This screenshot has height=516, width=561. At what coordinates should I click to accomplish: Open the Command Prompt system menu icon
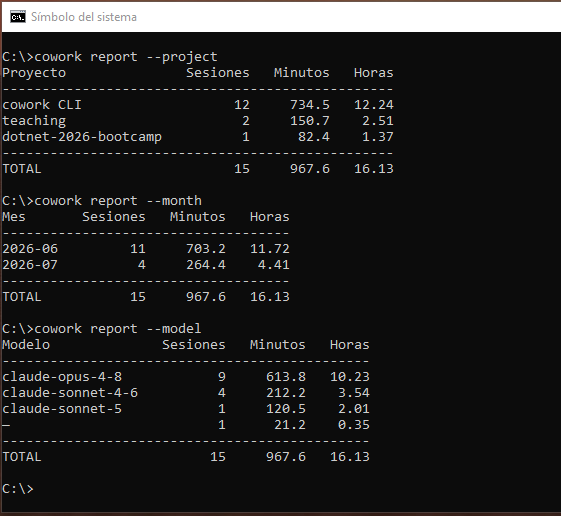pyautogui.click(x=18, y=17)
